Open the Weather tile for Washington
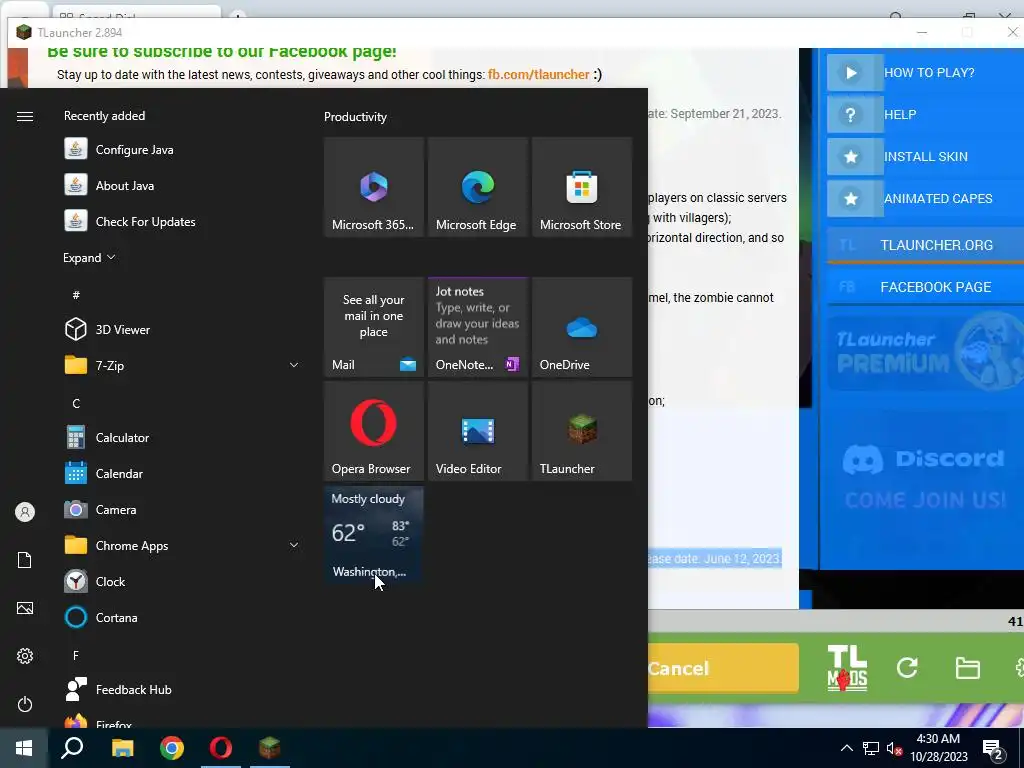Screen dimensions: 1024x768 [374, 535]
